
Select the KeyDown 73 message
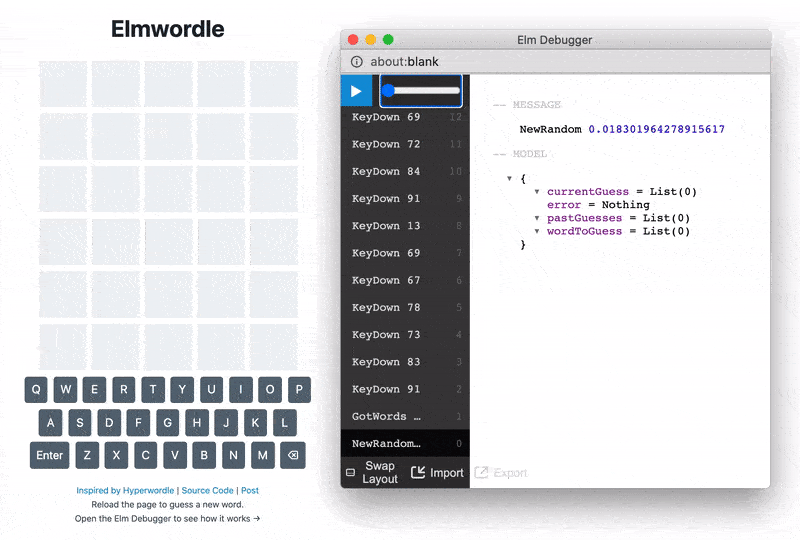(405, 335)
